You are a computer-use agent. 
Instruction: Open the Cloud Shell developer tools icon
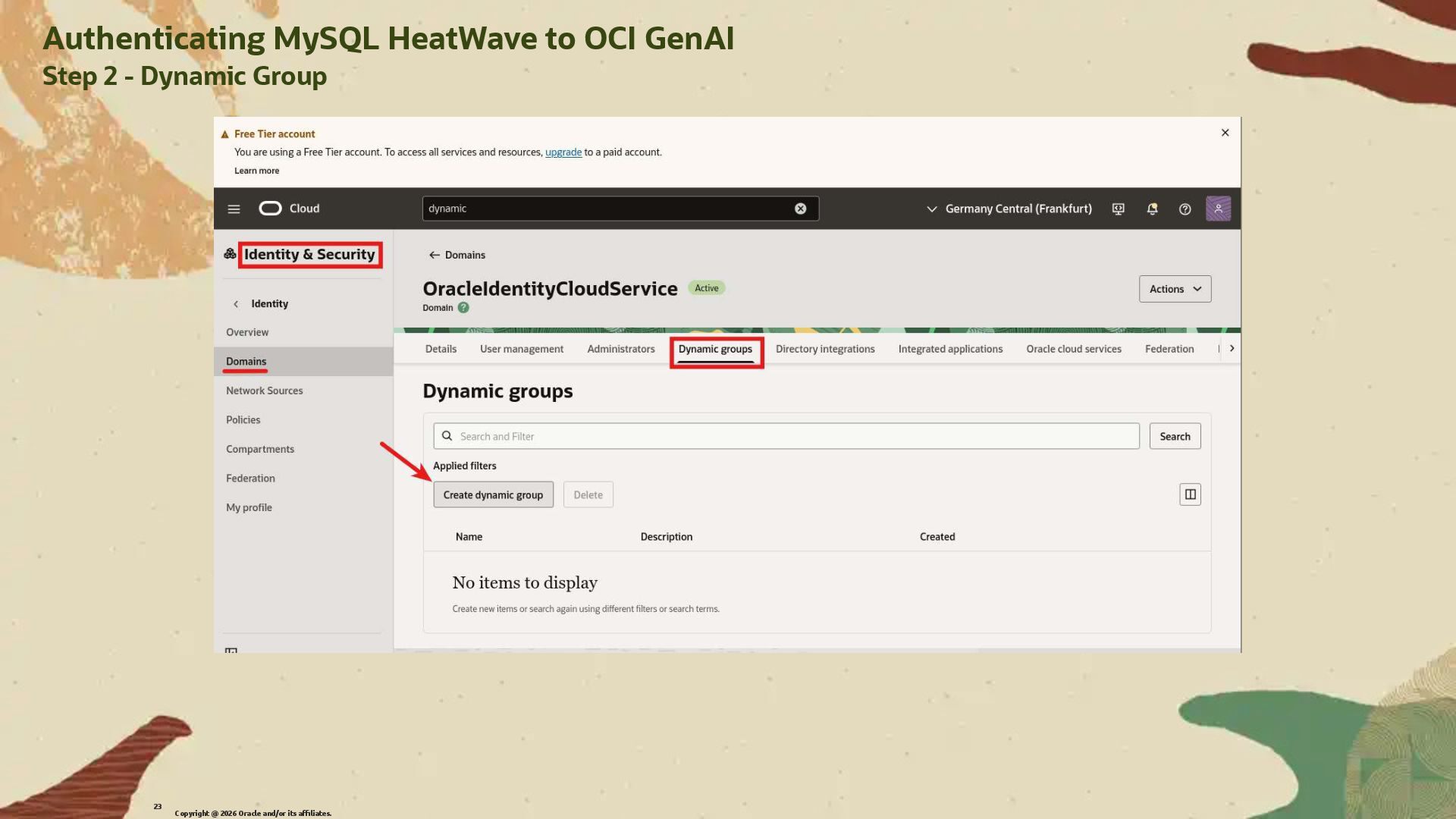(1118, 209)
